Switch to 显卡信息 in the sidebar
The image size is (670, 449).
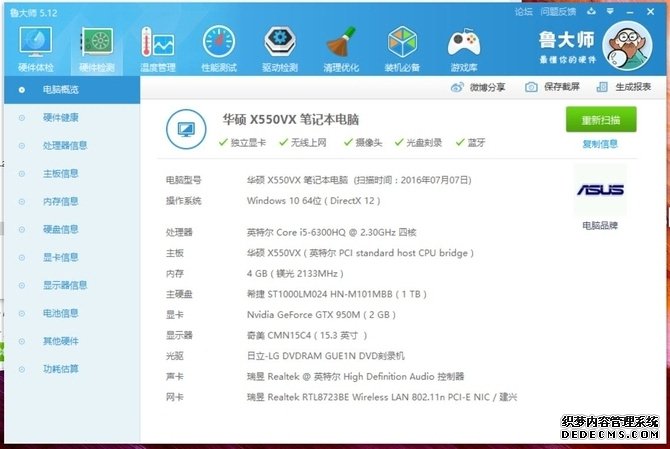point(60,257)
